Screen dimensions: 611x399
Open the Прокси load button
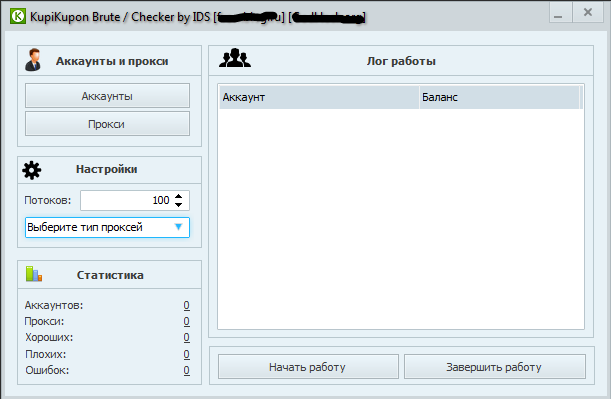108,124
